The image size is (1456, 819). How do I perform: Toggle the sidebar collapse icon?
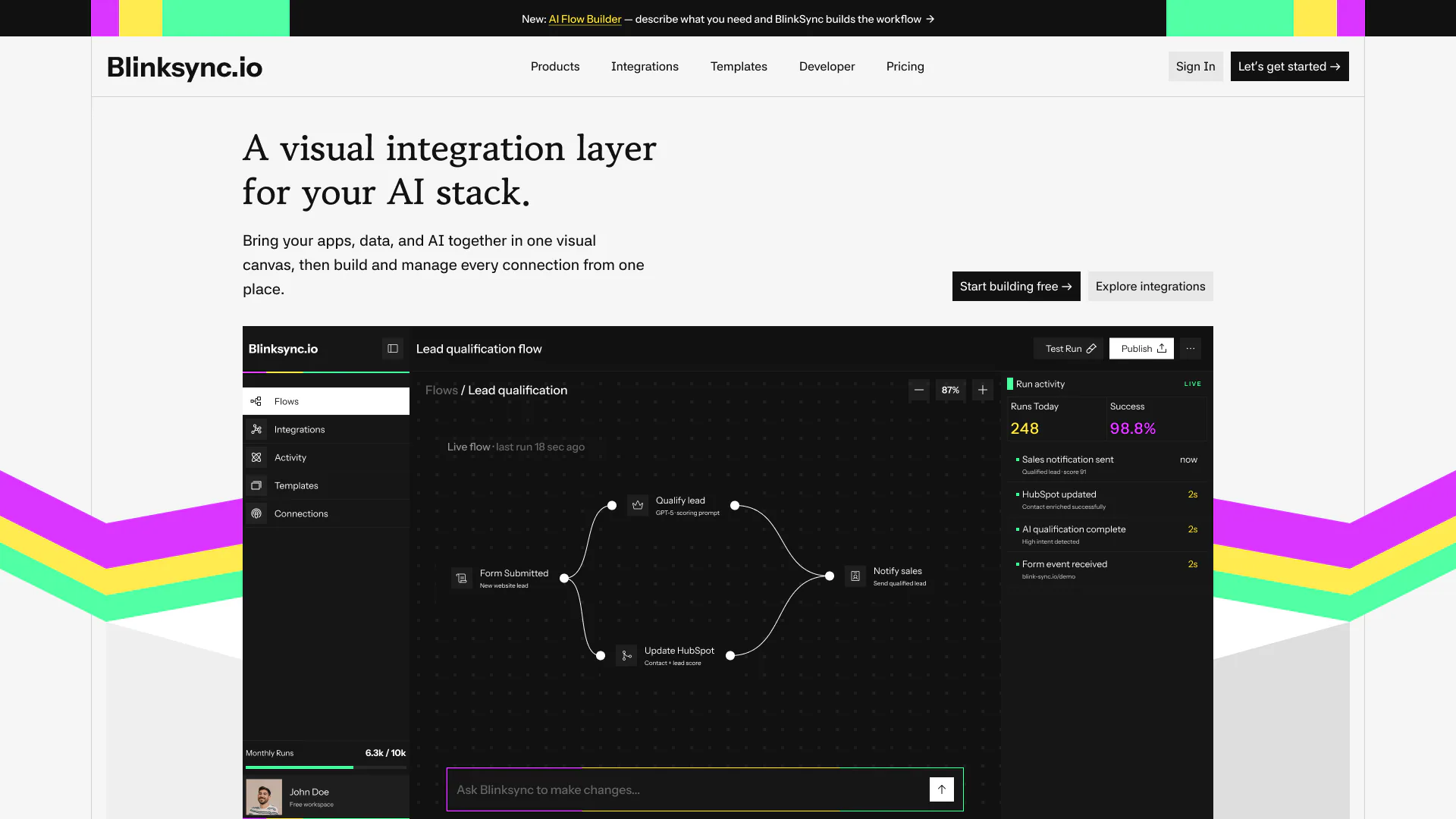(393, 349)
